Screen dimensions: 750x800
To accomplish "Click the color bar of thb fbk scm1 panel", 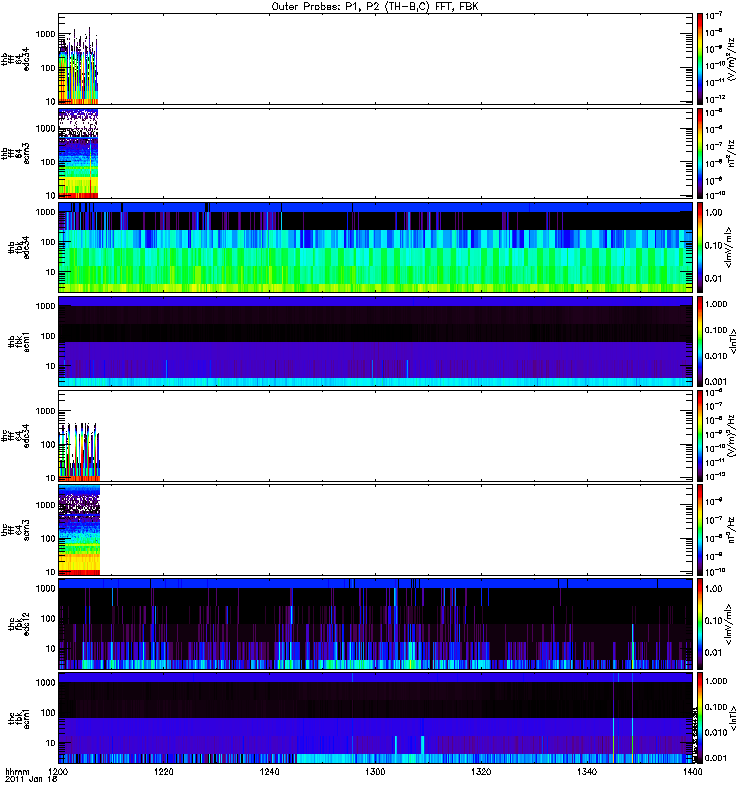I will 700,342.
